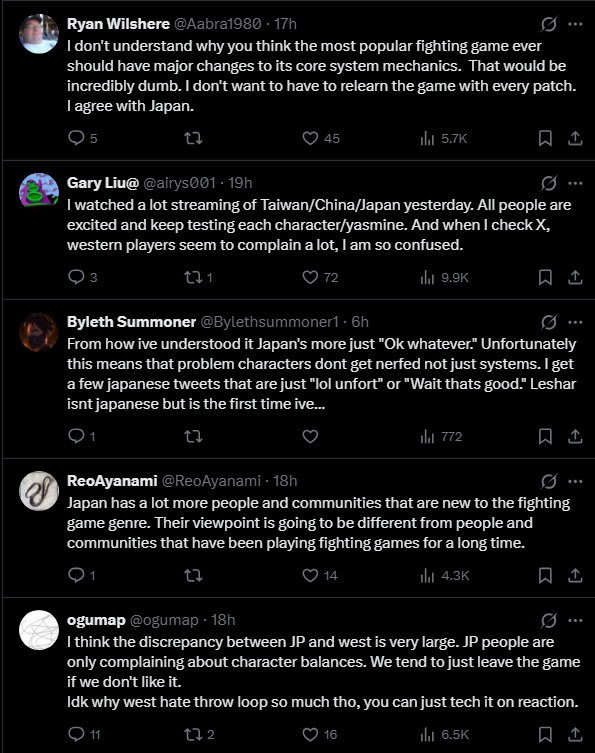The height and width of the screenshot is (753, 595).
Task: Like Byleth Summoner's tweet
Action: (x=310, y=436)
